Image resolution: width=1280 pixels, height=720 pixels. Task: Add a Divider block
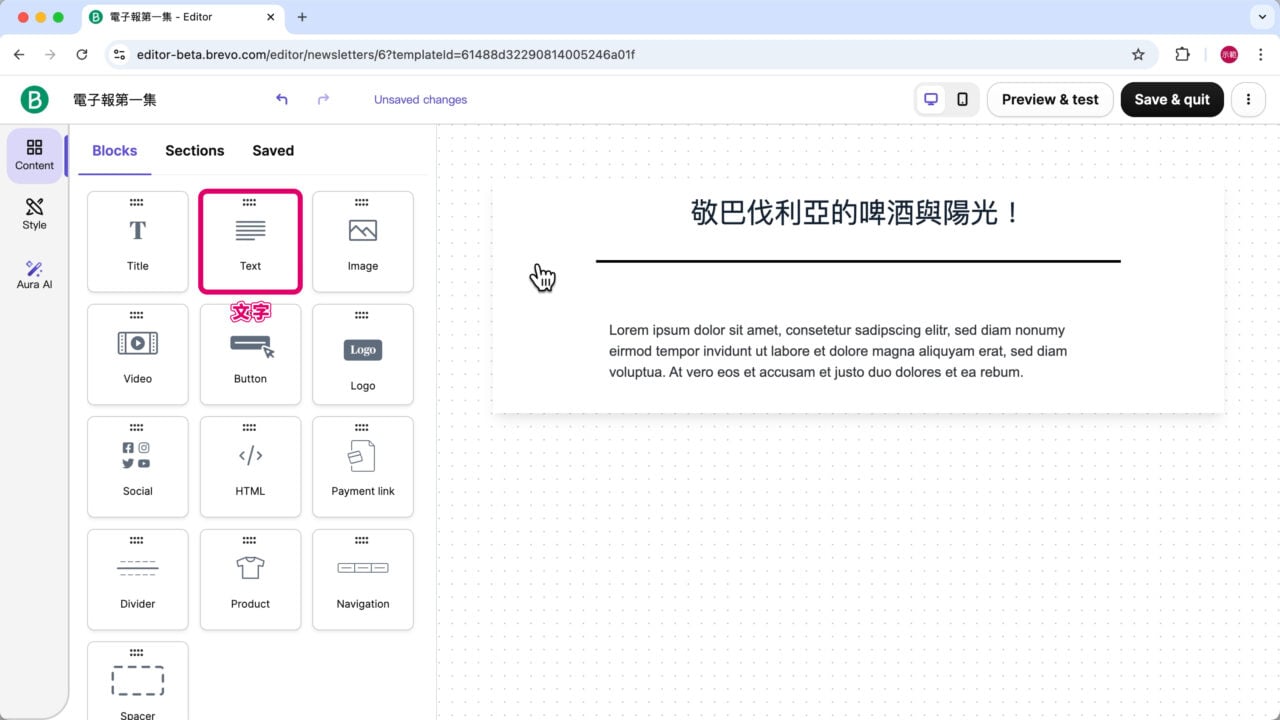coord(137,579)
